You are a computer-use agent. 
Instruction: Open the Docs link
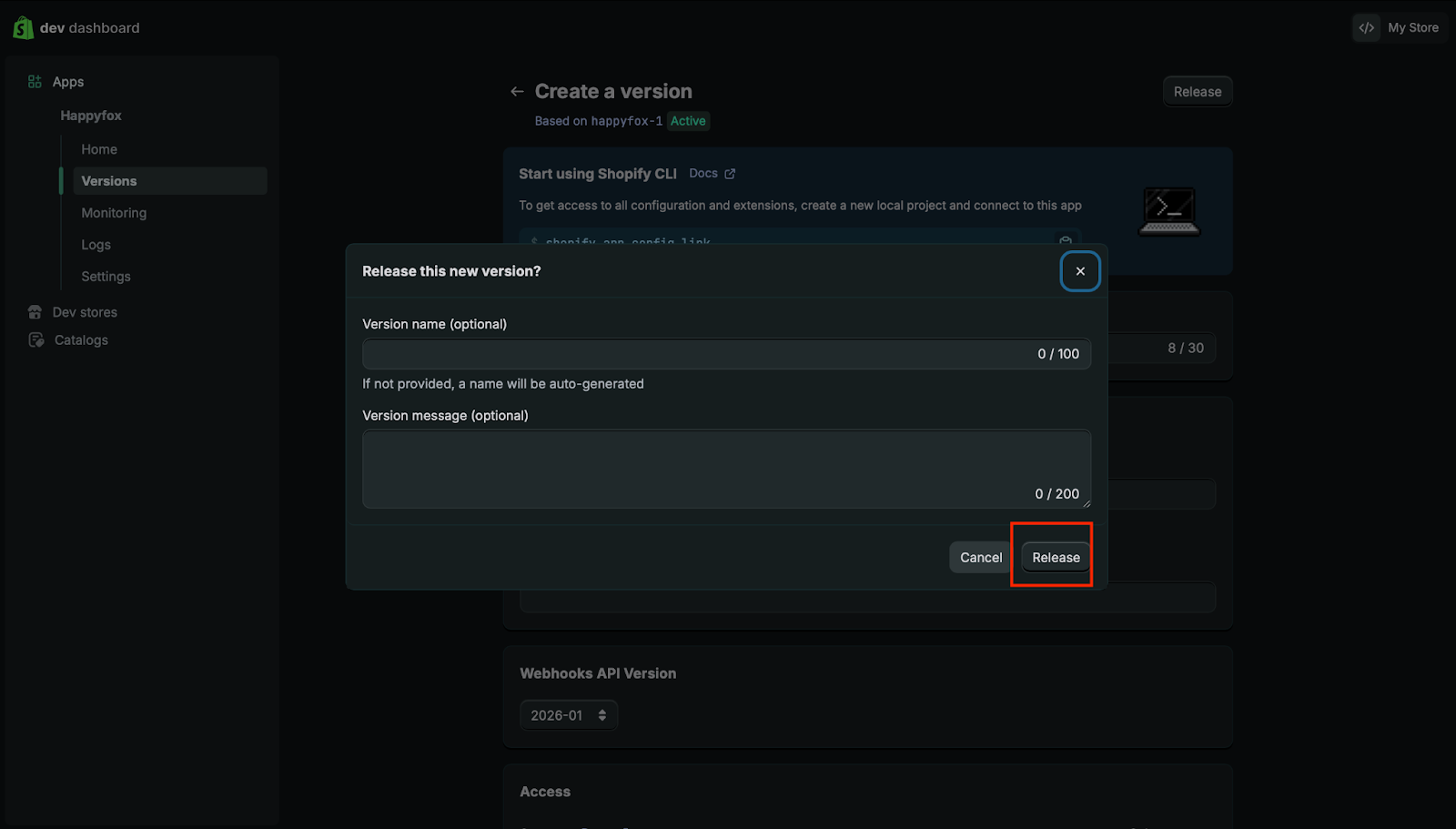(703, 174)
